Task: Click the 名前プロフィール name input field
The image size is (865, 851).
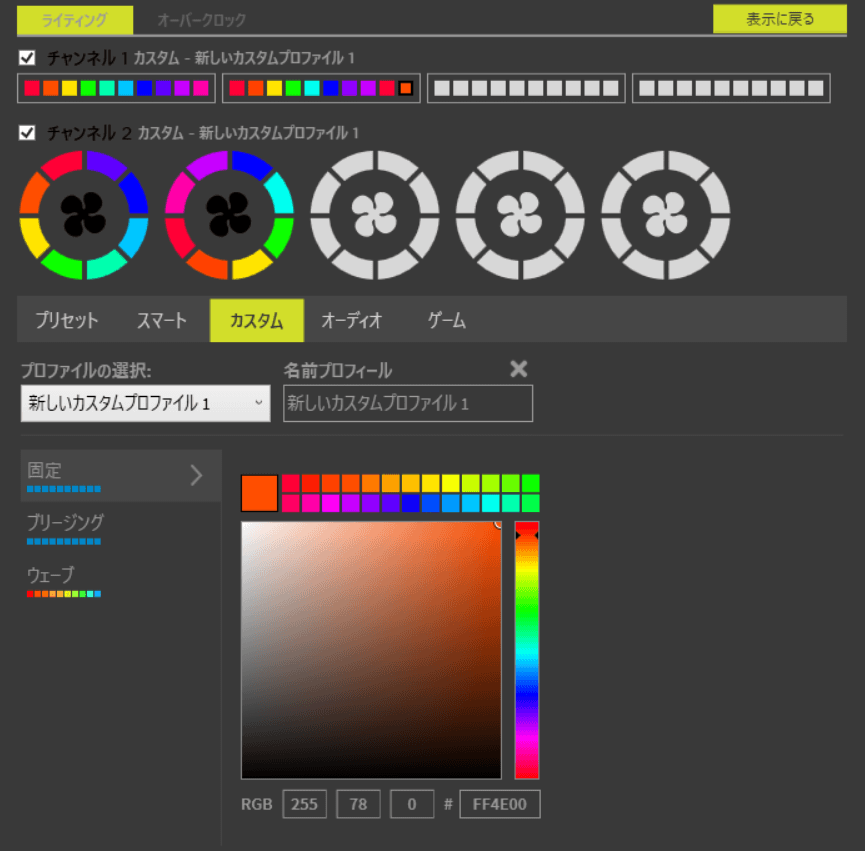Action: (408, 403)
